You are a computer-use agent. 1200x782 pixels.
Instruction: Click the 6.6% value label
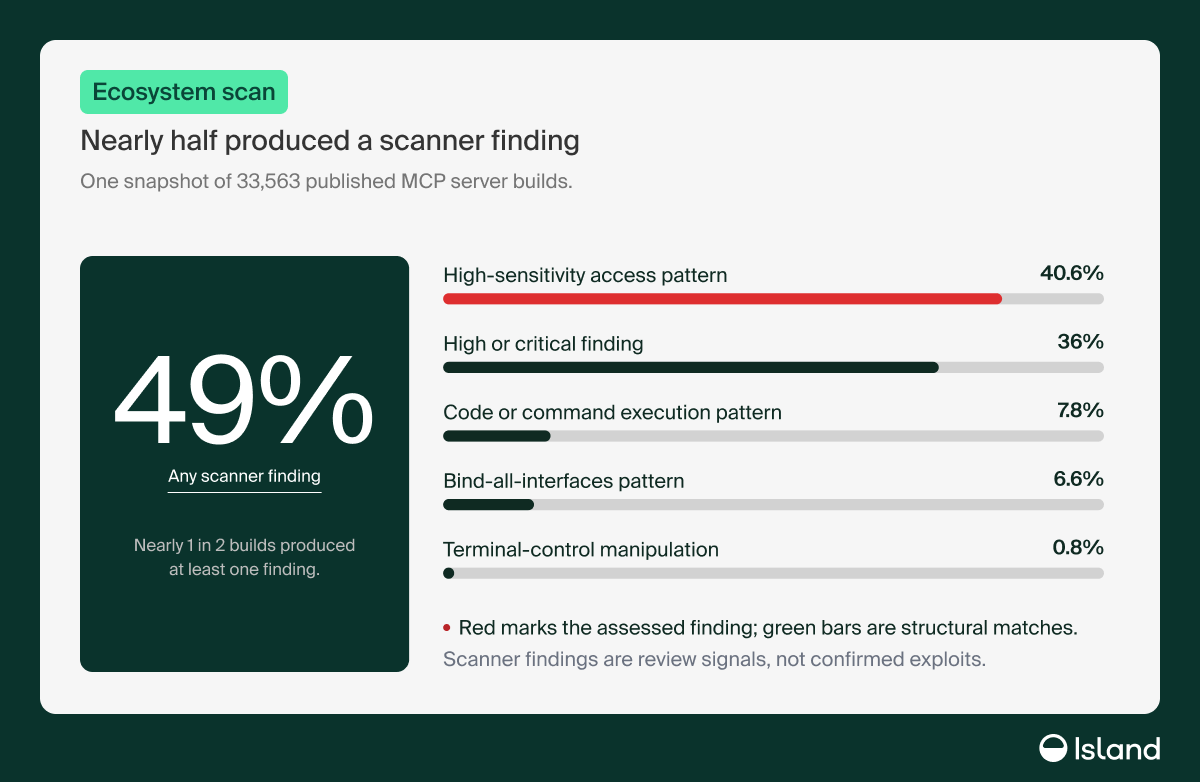(x=1078, y=479)
